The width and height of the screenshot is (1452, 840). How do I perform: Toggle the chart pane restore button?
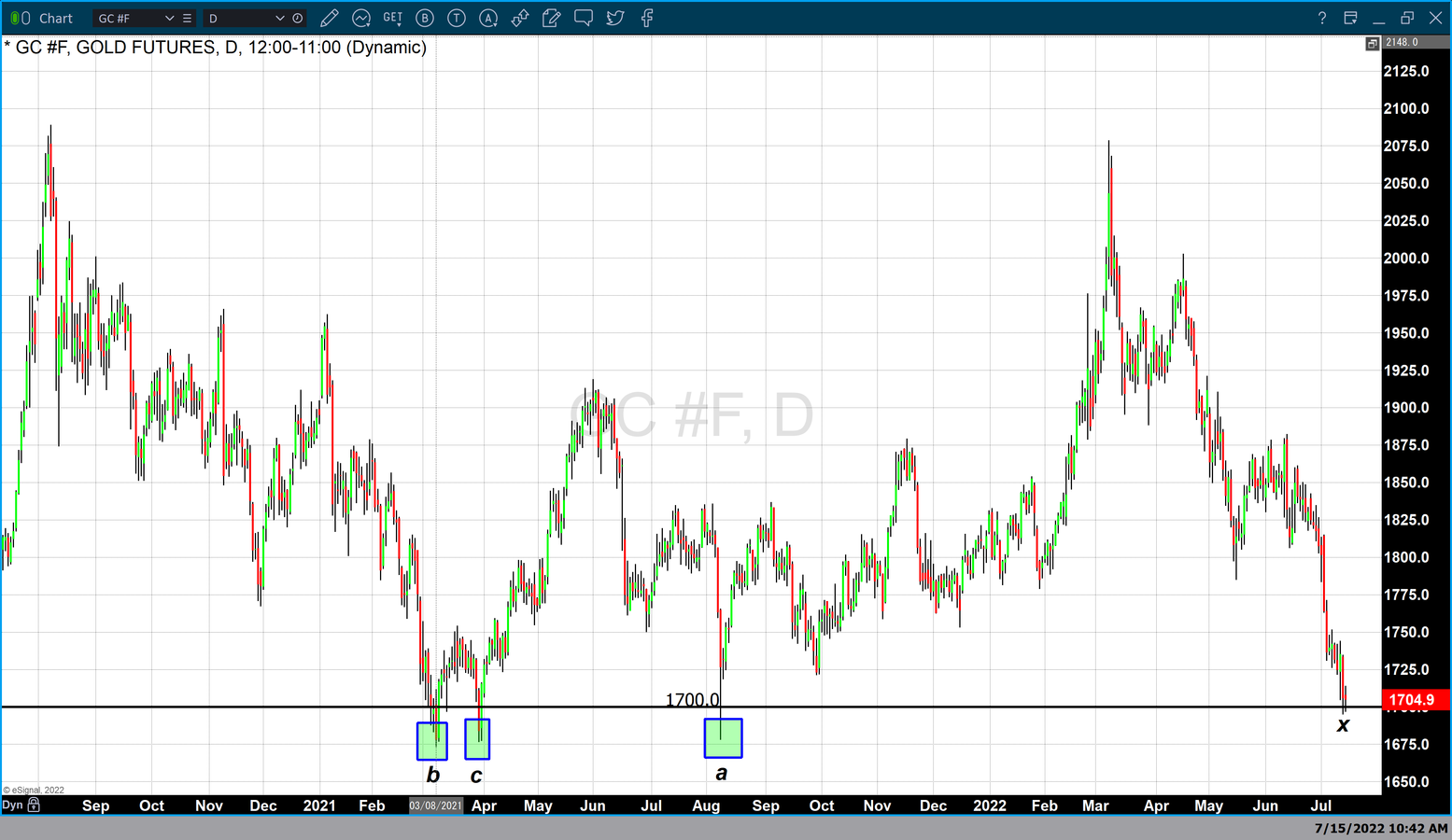(x=1372, y=43)
